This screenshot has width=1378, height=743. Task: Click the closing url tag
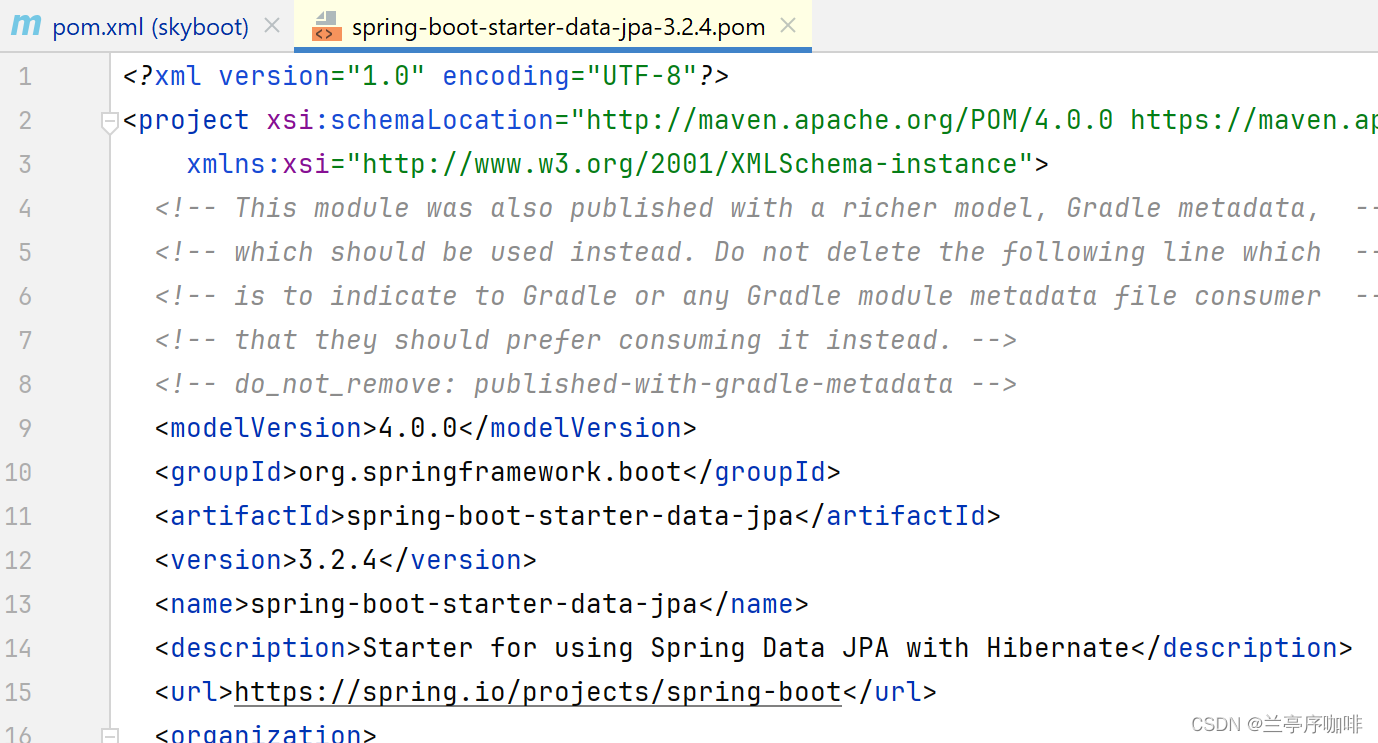click(x=890, y=692)
